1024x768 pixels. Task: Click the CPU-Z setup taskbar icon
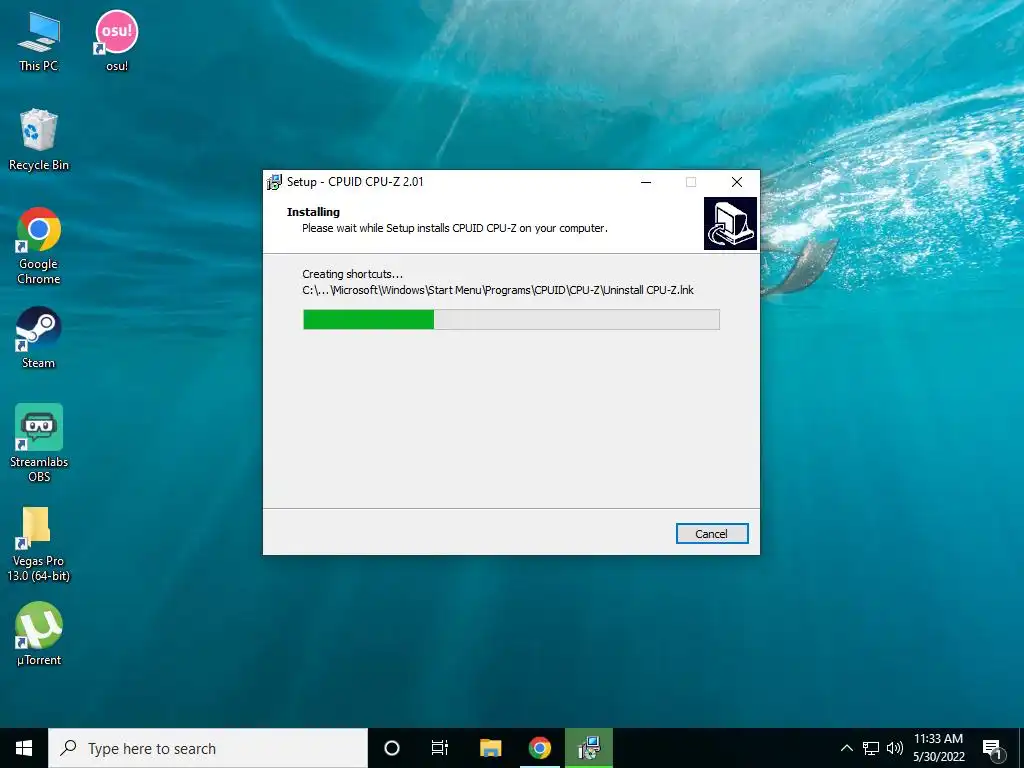click(589, 748)
